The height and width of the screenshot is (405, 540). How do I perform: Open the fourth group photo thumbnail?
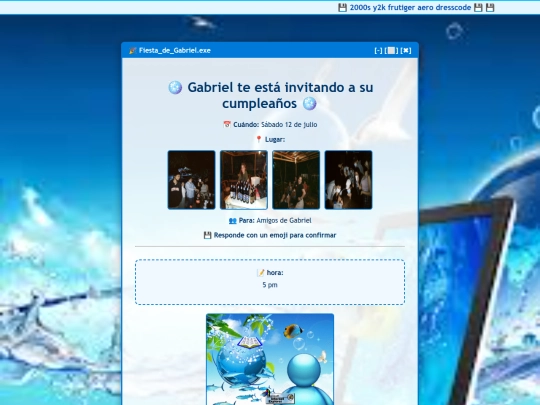point(349,180)
